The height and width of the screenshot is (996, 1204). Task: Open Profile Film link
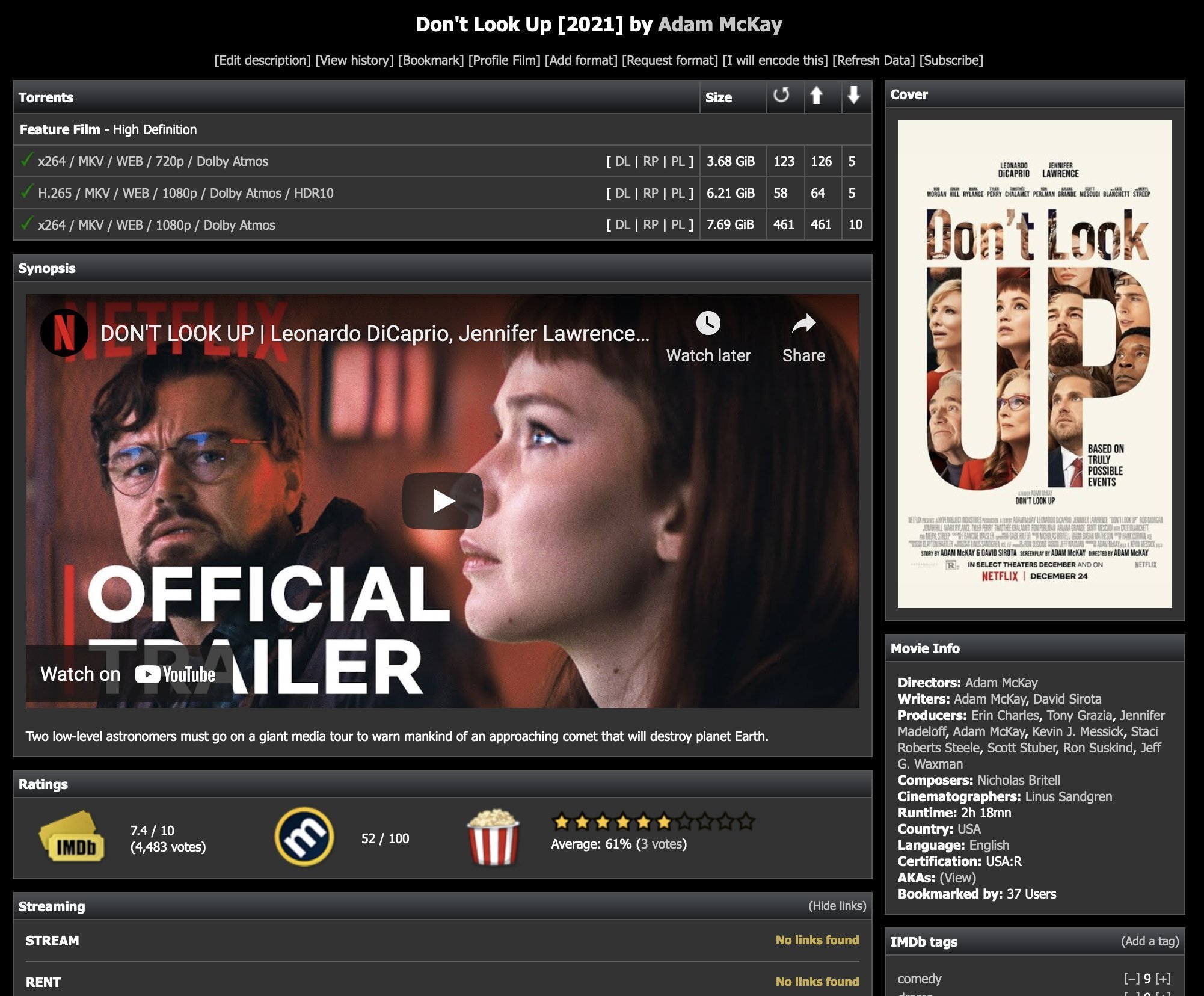click(504, 60)
